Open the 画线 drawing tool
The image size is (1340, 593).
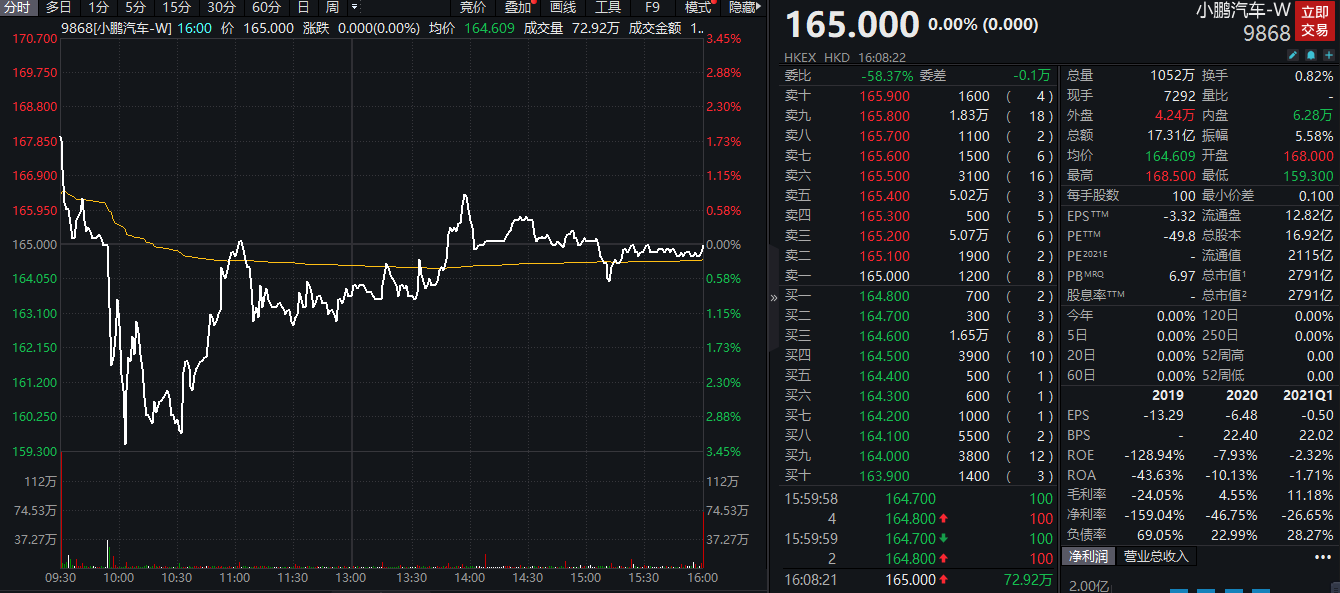563,7
